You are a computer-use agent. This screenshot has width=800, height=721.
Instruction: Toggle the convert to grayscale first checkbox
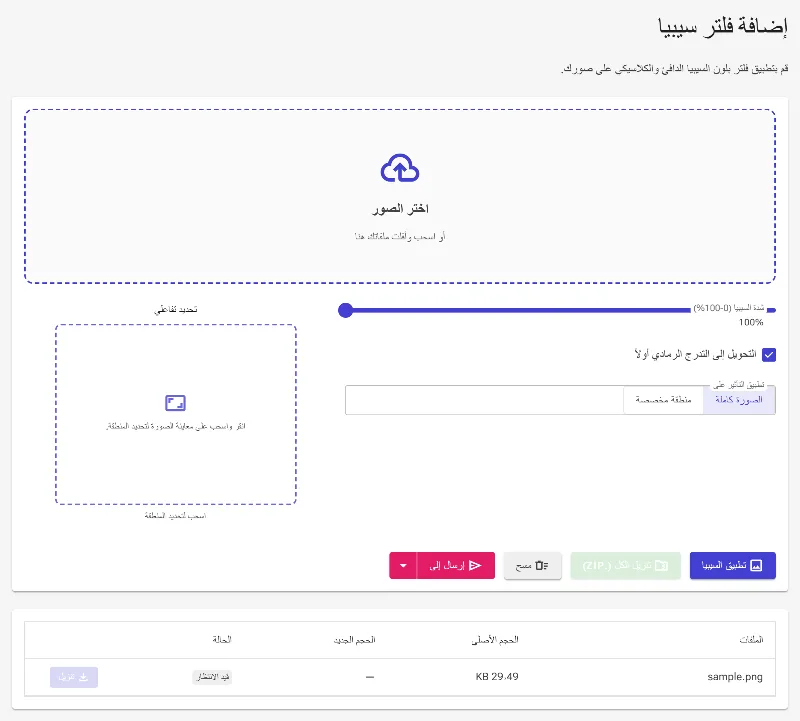pos(768,355)
